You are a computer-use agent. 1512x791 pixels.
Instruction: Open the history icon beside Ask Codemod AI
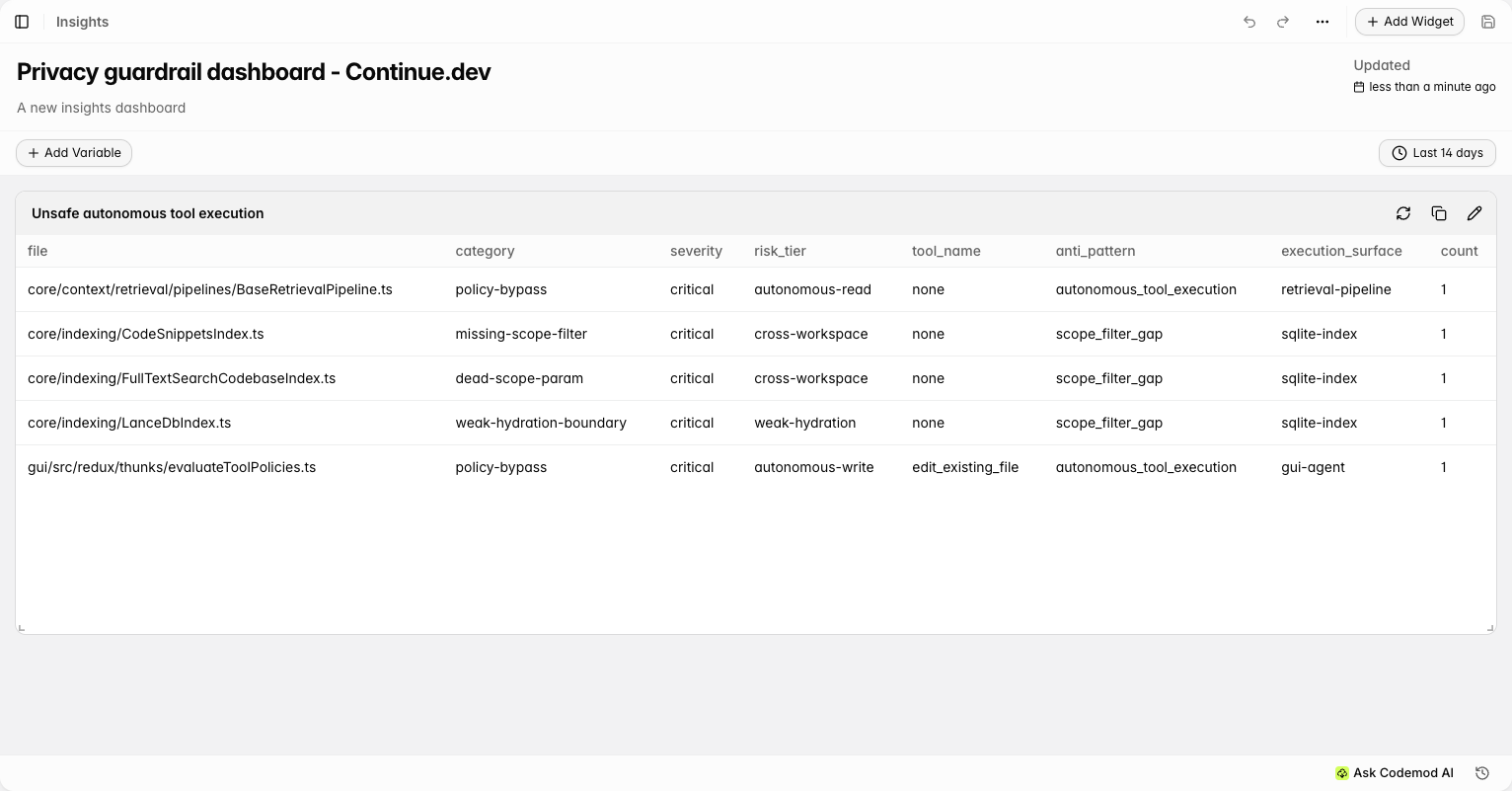(1481, 773)
